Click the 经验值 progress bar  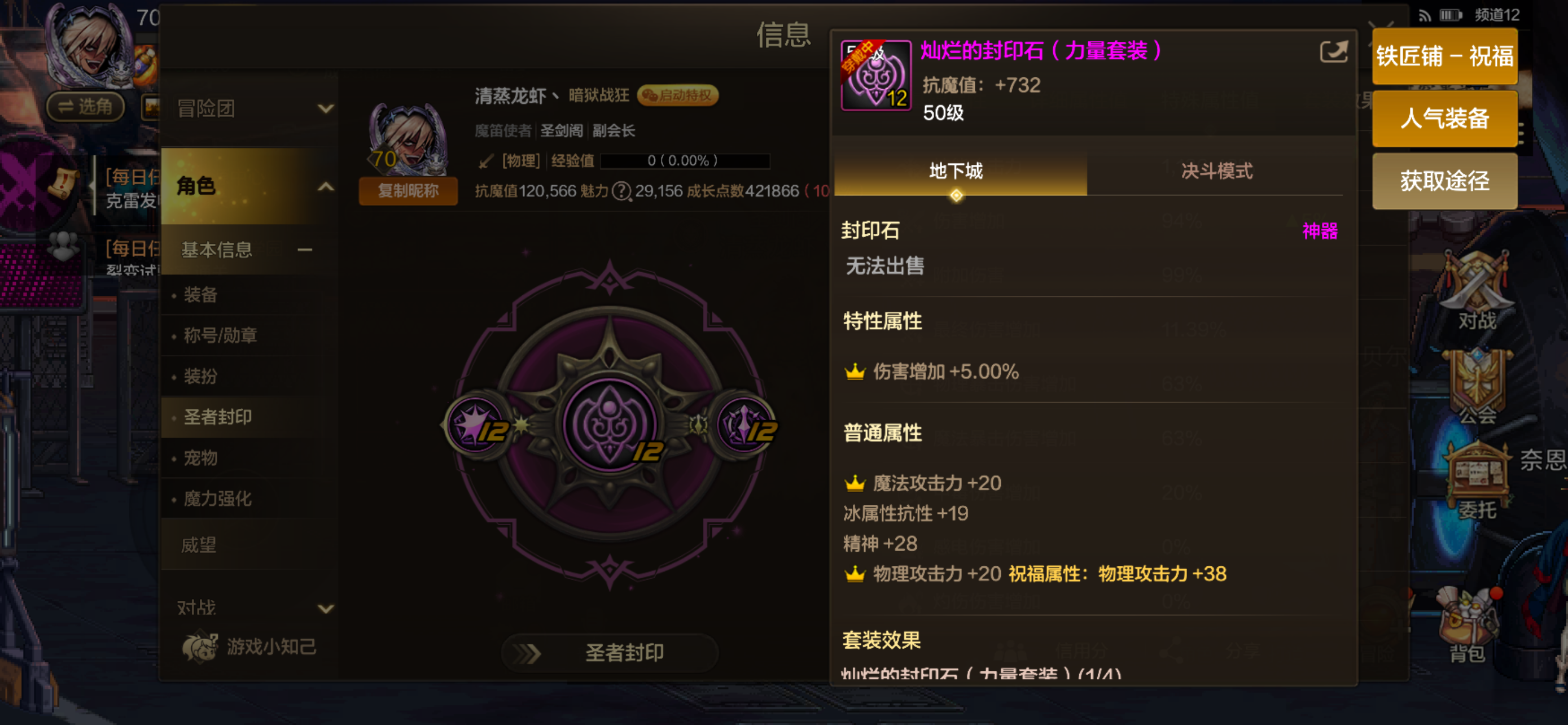click(x=685, y=161)
